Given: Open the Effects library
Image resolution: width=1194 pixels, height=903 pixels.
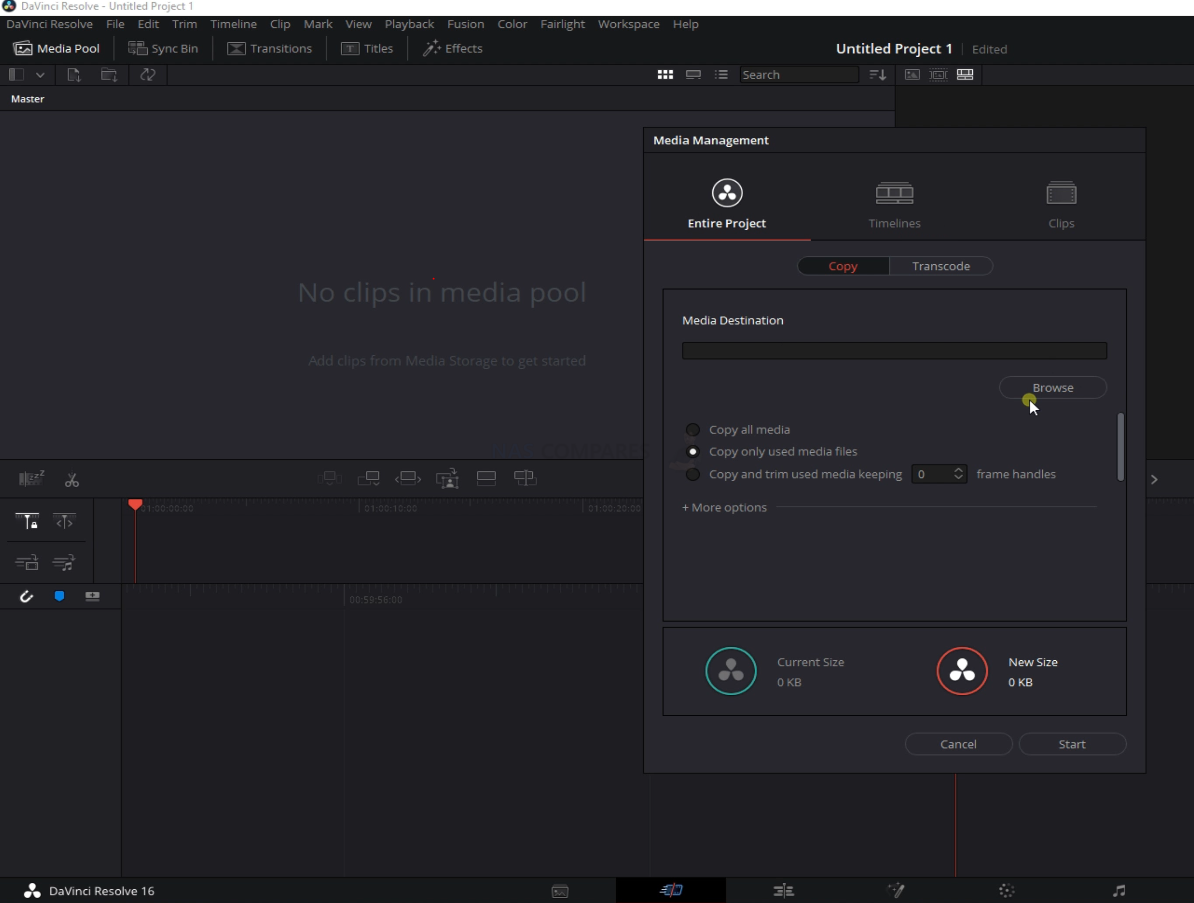Looking at the screenshot, I should tap(453, 48).
